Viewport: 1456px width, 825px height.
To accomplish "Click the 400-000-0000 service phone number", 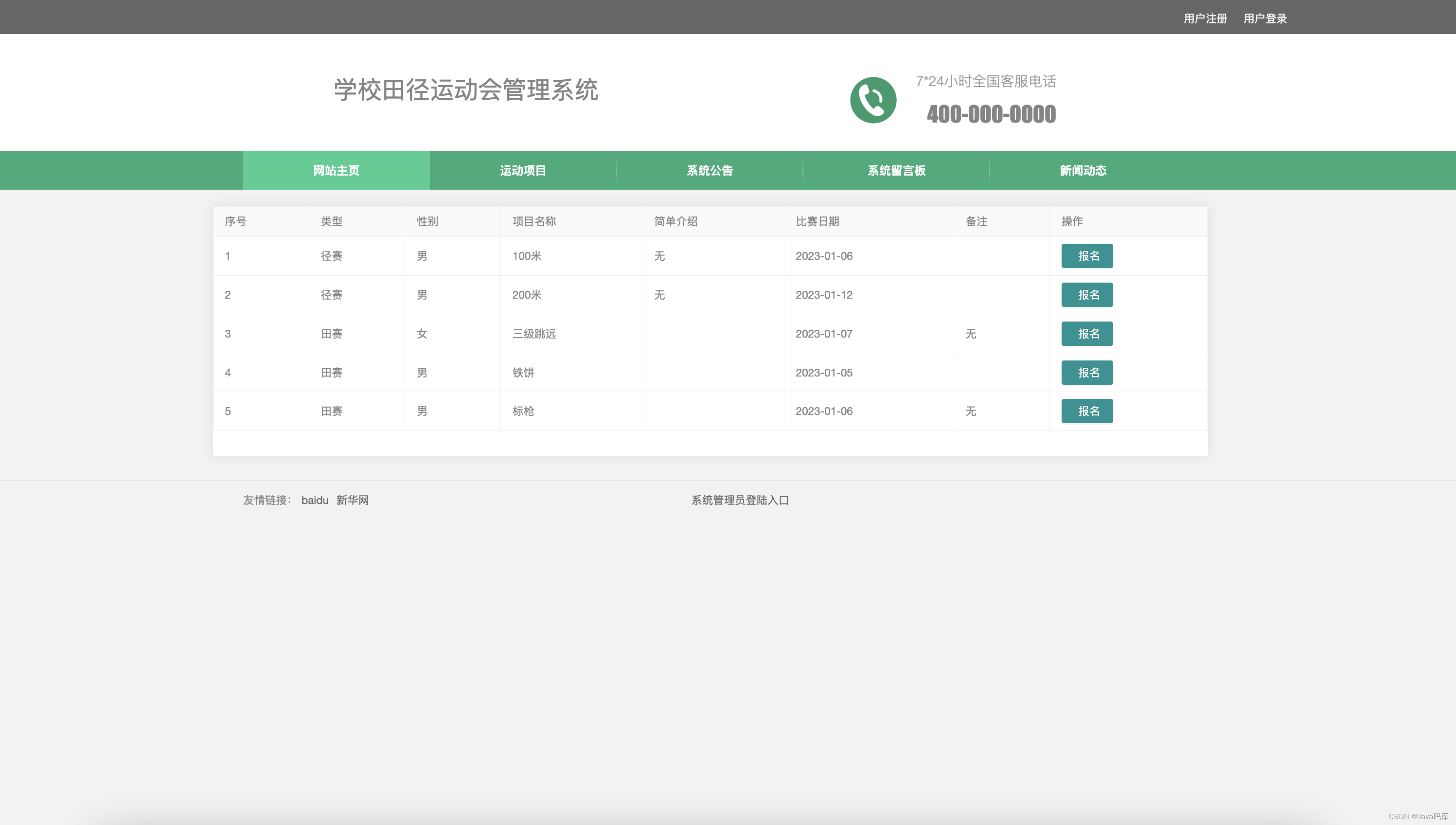I will coord(991,114).
